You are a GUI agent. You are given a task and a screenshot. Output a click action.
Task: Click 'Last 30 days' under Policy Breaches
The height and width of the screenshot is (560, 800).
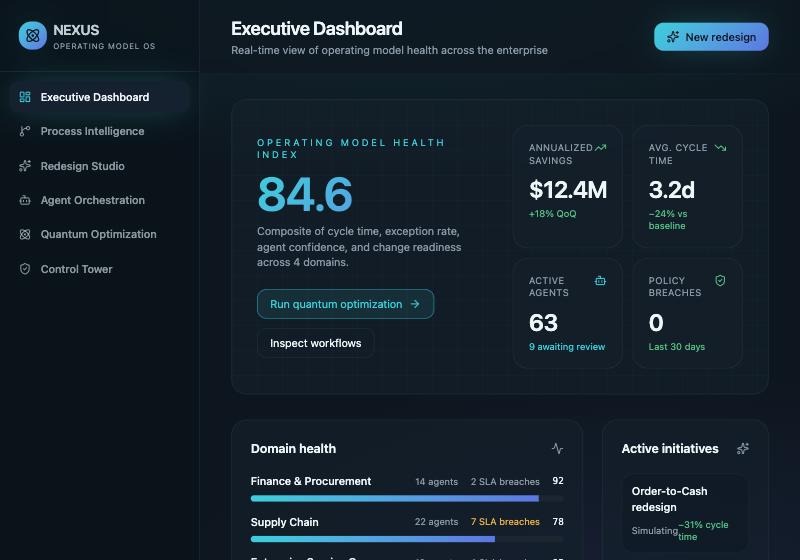point(677,346)
